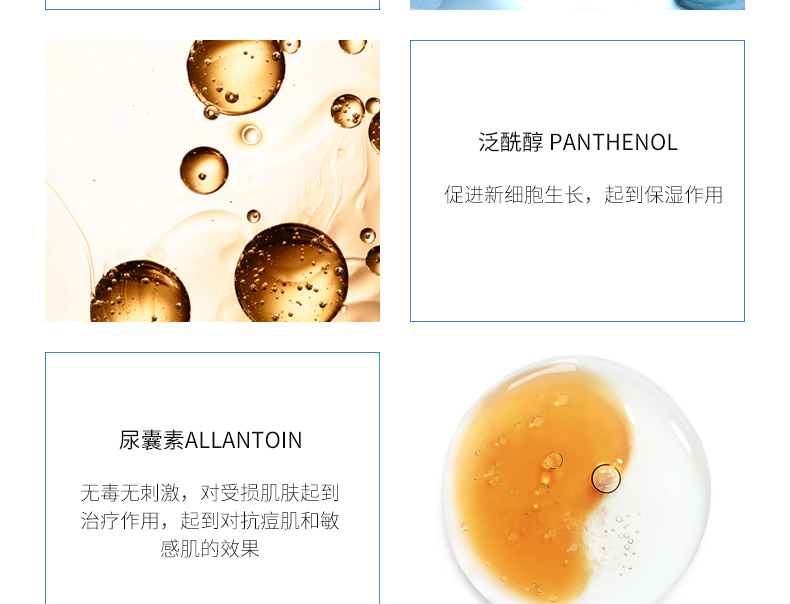The image size is (790, 604).
Task: Click the 促进新细胞生长，起到保湿作用 description
Action: 583,195
